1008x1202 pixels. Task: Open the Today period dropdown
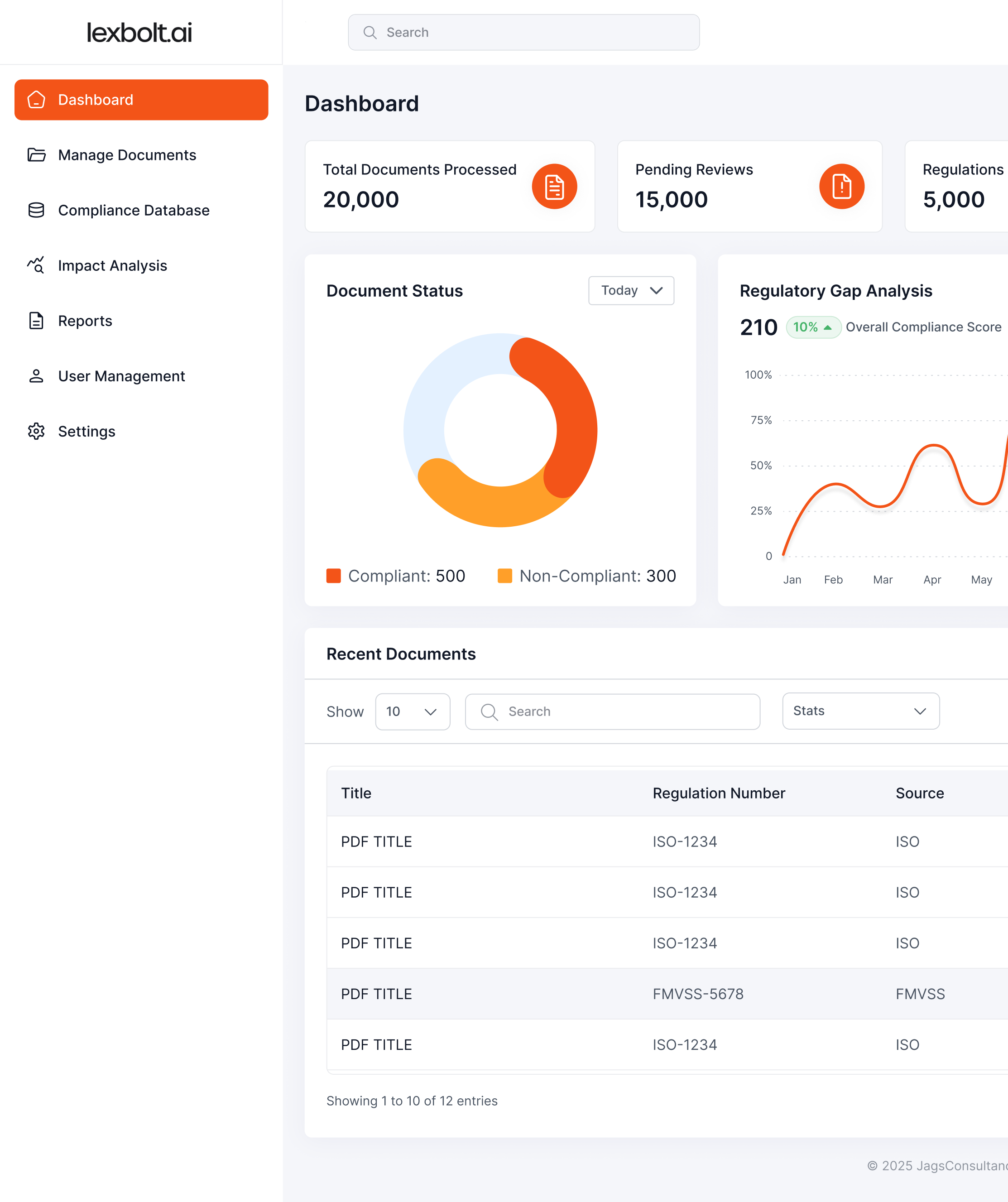[x=631, y=291]
